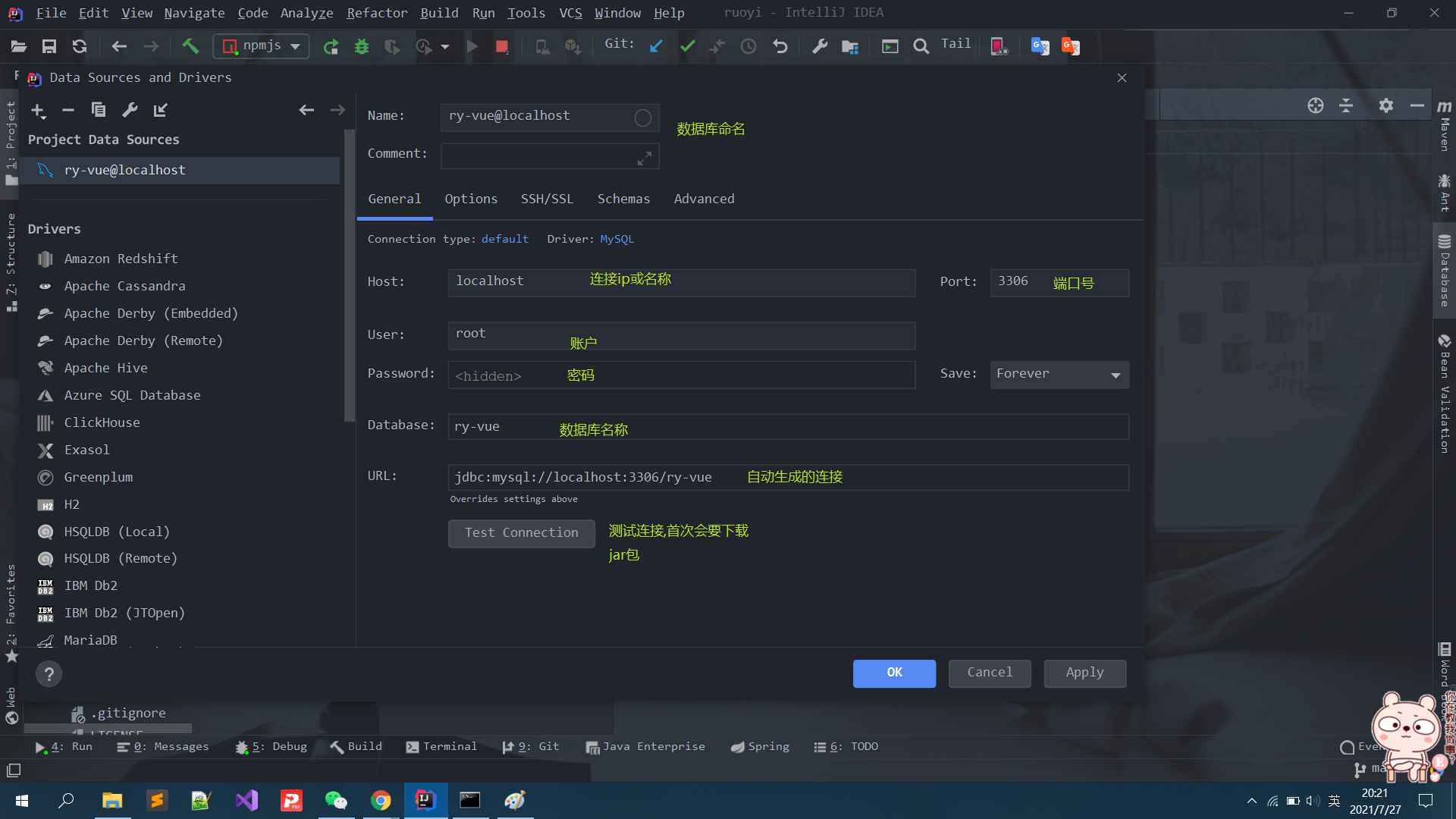Select Azure SQL Database driver
Image resolution: width=1456 pixels, height=819 pixels.
pyautogui.click(x=180, y=396)
